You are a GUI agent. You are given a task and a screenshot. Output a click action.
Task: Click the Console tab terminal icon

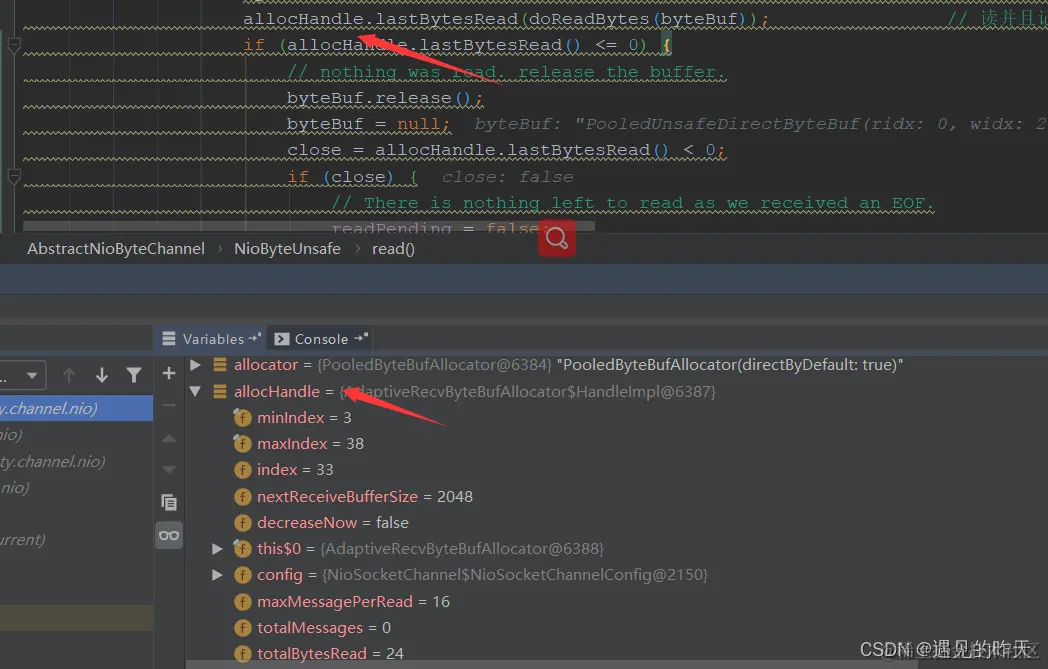coord(281,339)
